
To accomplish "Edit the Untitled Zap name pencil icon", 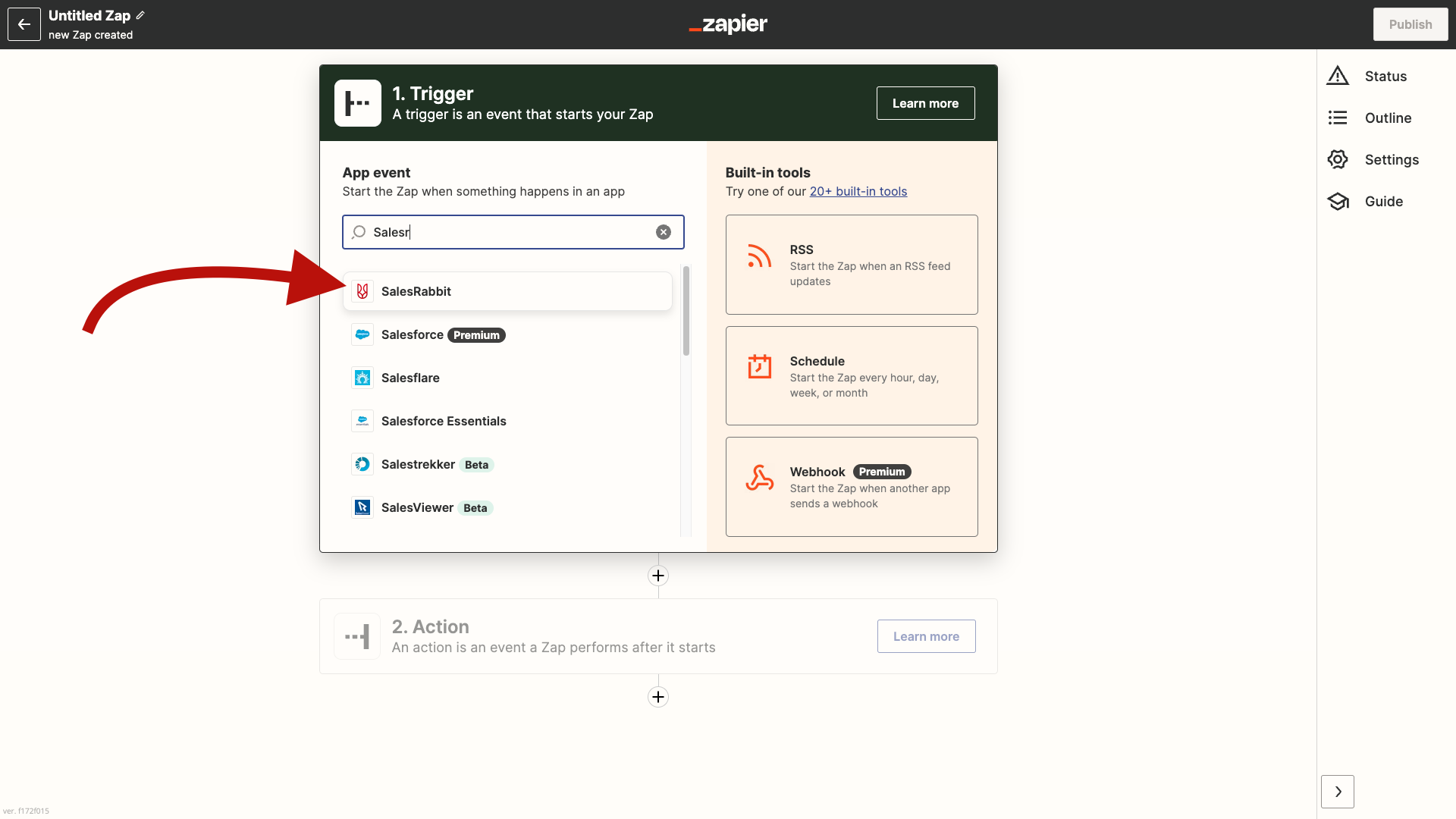I will pos(140,15).
